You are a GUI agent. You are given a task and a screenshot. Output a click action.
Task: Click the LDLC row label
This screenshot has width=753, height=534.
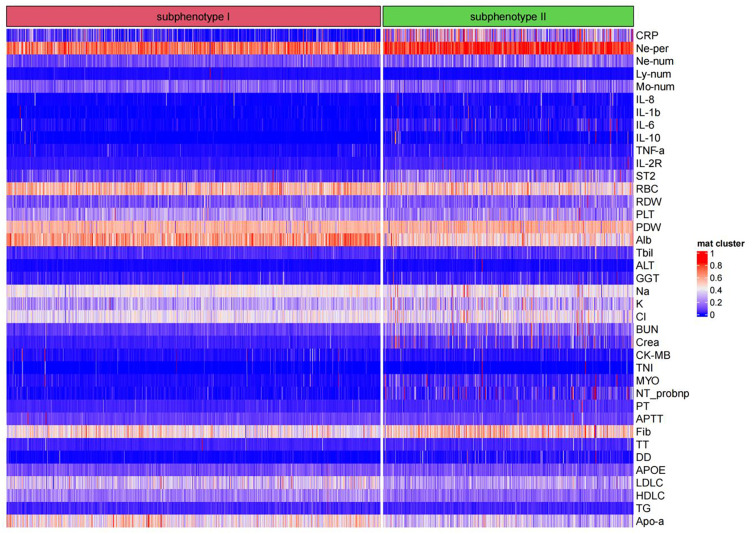click(649, 483)
